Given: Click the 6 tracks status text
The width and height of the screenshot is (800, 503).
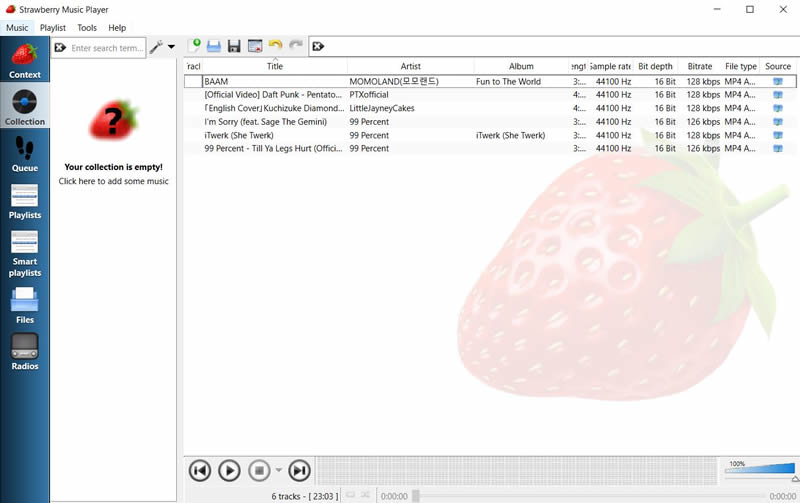Looking at the screenshot, I should tap(305, 496).
